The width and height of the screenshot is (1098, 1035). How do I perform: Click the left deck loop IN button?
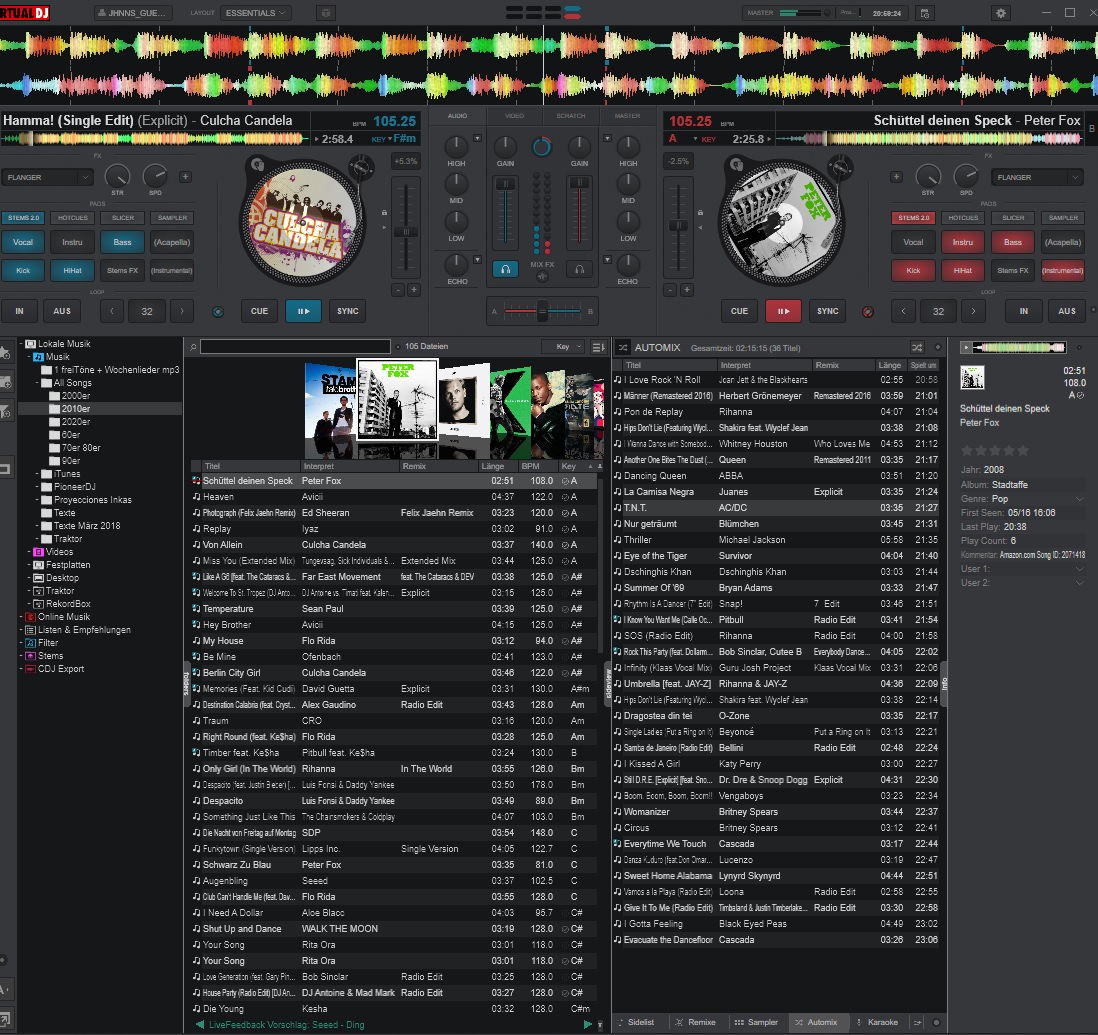[x=20, y=311]
